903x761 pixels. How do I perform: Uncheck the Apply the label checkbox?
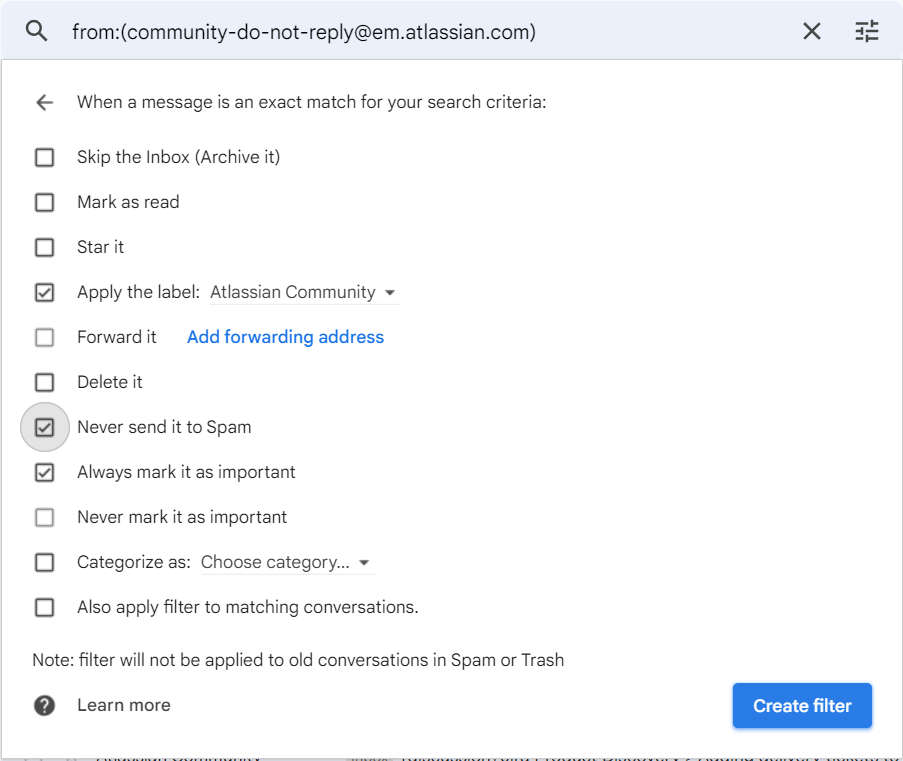[44, 292]
